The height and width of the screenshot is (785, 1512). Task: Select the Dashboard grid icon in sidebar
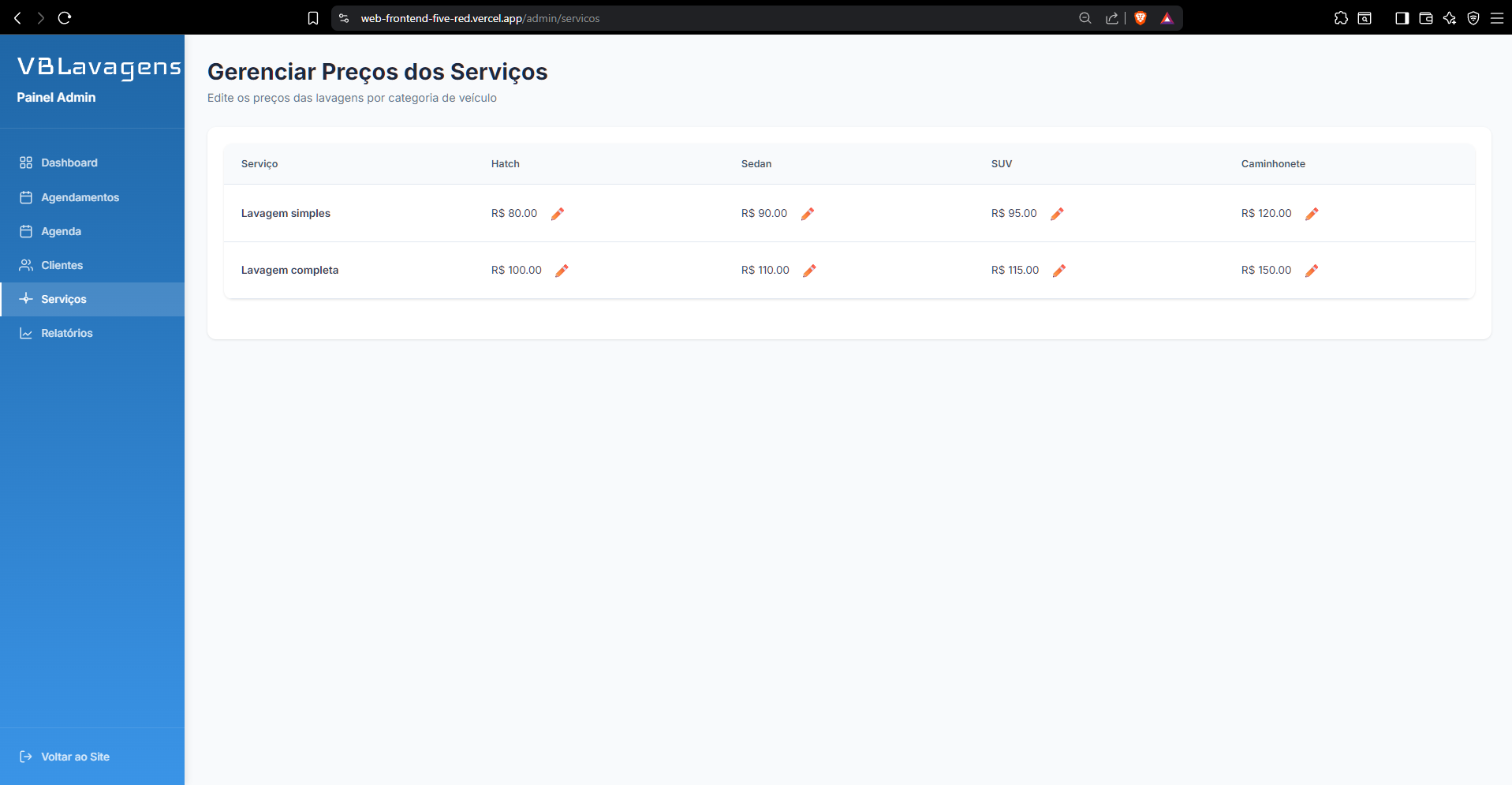(26, 163)
